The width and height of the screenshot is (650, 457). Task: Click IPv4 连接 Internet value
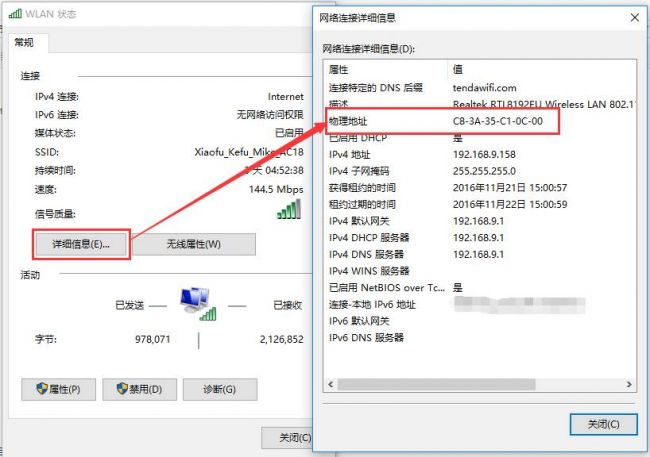coord(286,97)
